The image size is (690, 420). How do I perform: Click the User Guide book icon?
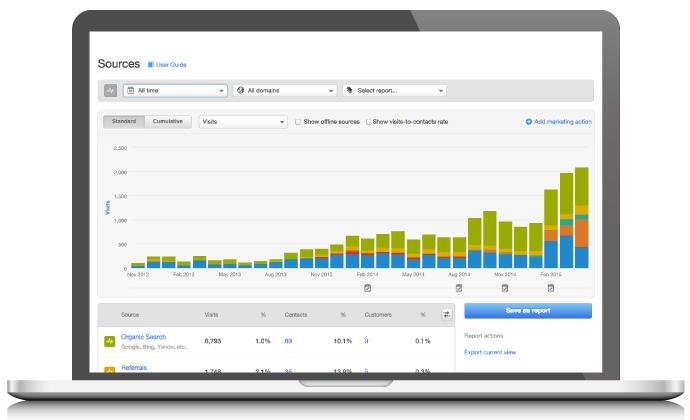coord(151,65)
